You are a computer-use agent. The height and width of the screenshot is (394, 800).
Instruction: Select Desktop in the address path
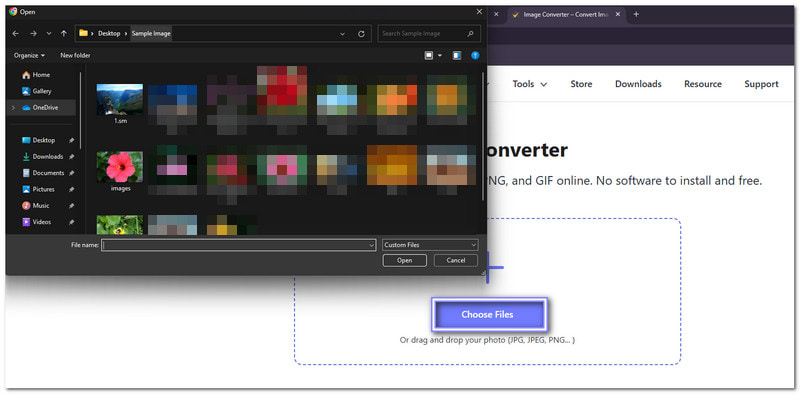pos(109,34)
